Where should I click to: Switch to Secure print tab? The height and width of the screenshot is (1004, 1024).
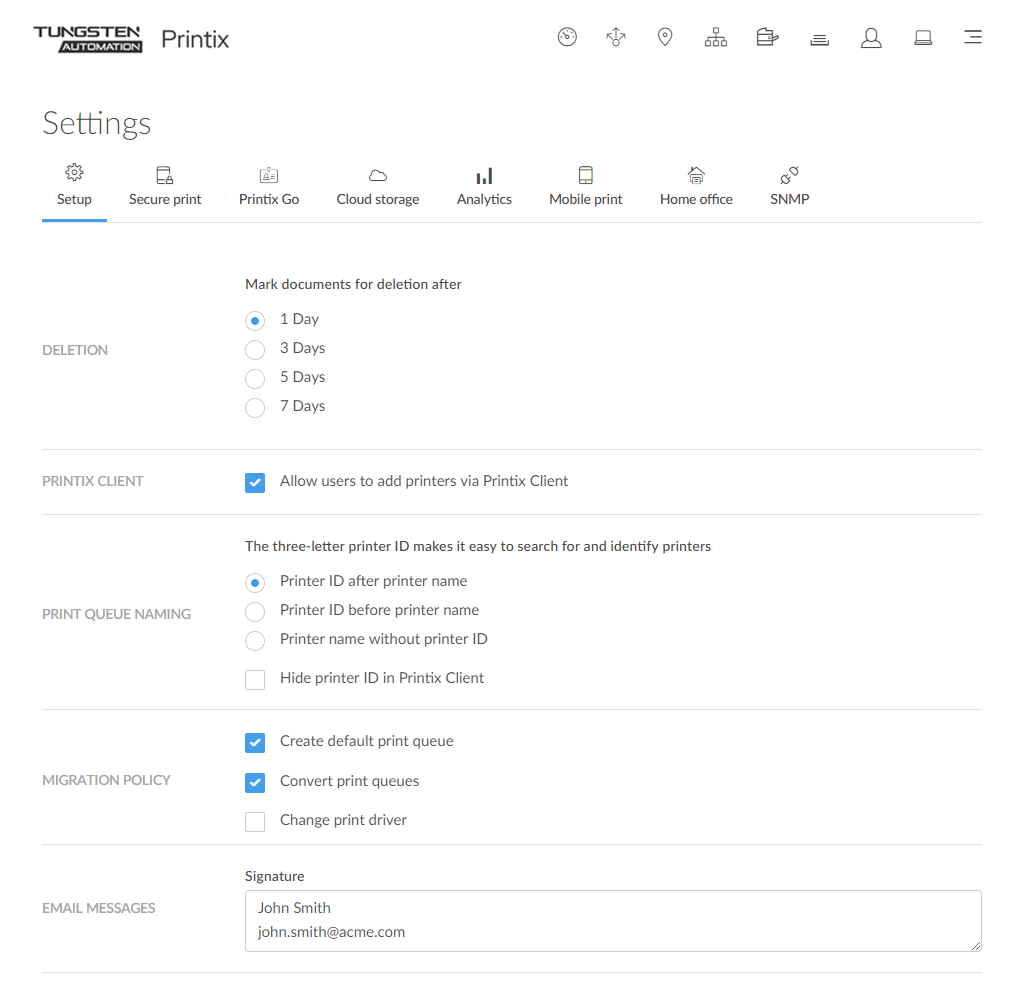point(165,187)
